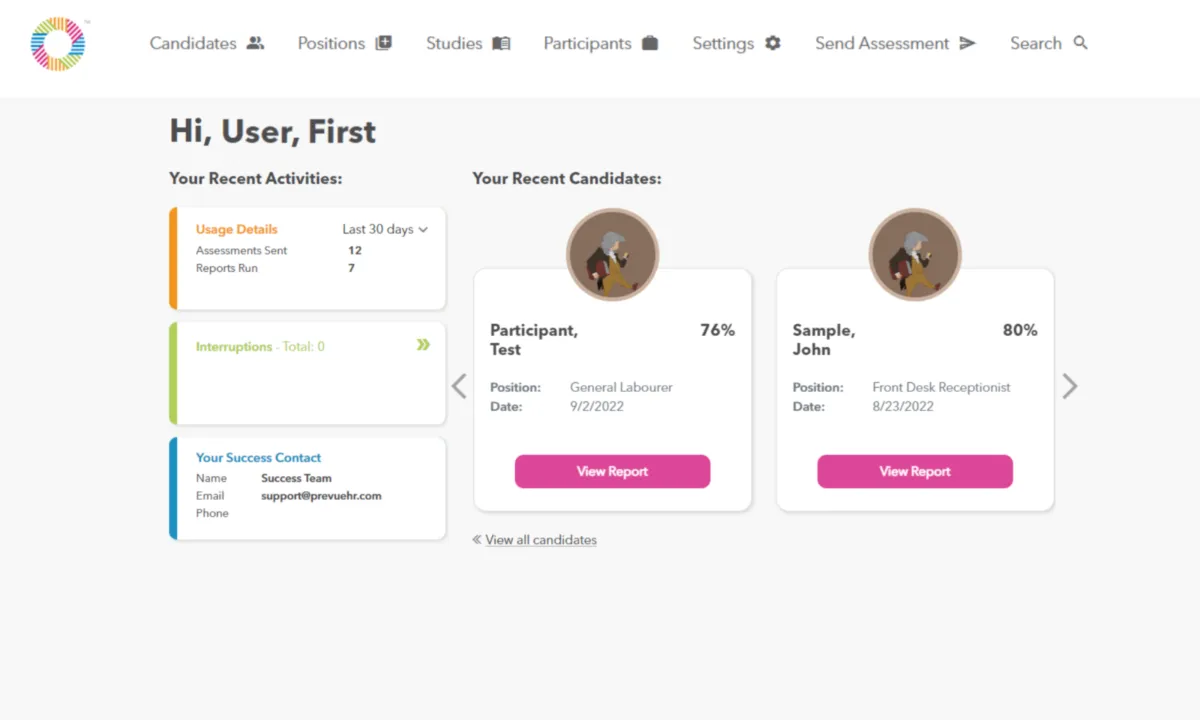
Task: Open the Studies menu item
Action: click(454, 43)
